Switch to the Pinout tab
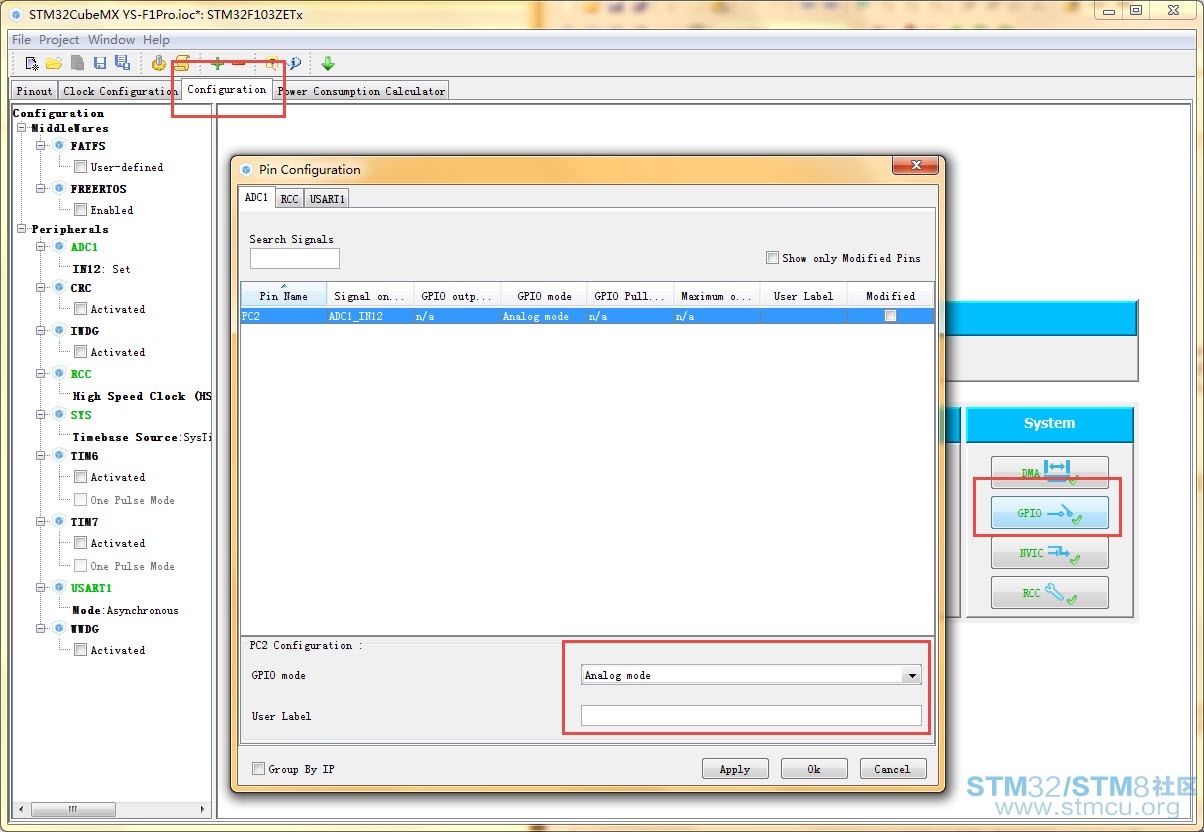 [35, 91]
